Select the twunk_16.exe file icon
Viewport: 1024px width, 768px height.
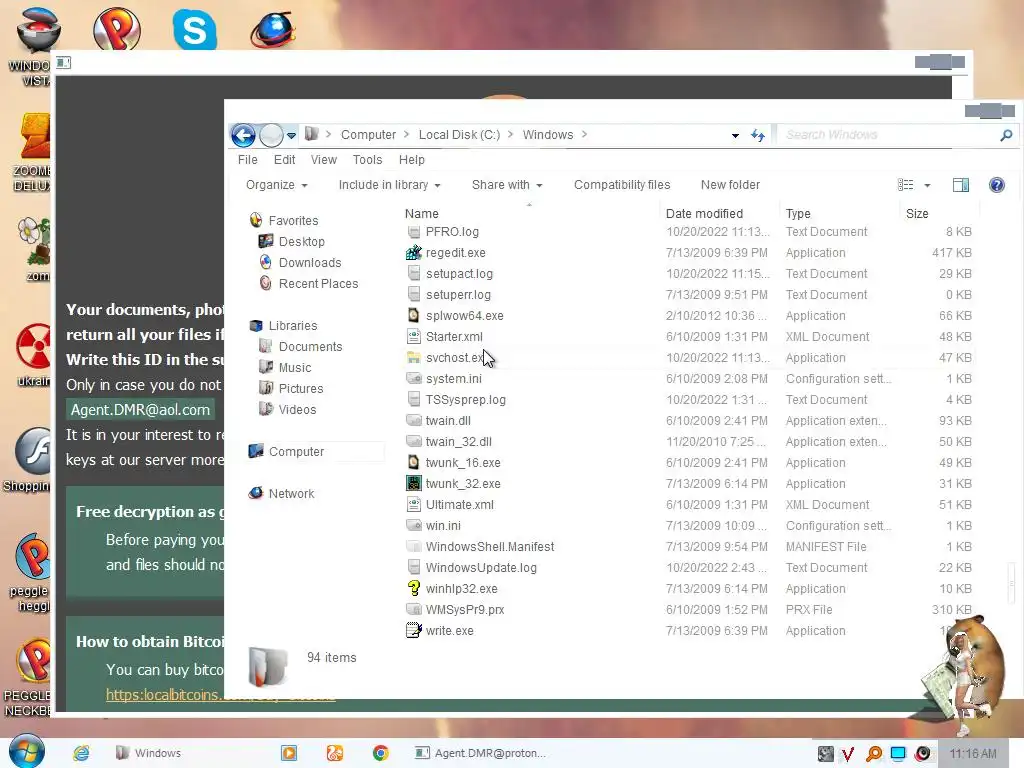point(413,462)
